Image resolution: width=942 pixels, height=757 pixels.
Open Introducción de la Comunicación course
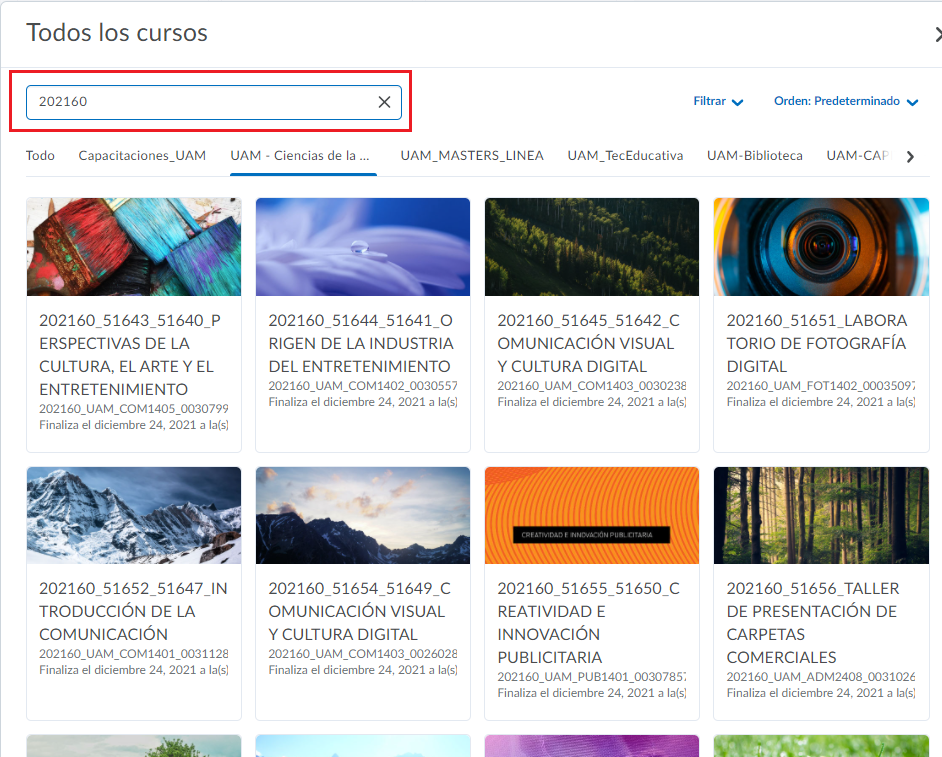(x=133, y=611)
